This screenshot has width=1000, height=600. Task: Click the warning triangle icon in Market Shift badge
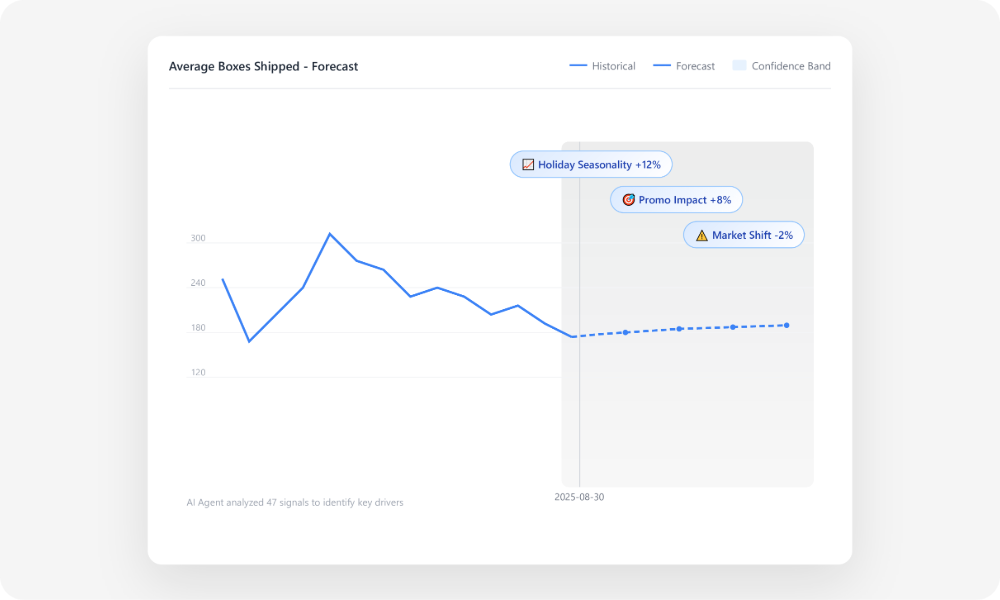(701, 236)
